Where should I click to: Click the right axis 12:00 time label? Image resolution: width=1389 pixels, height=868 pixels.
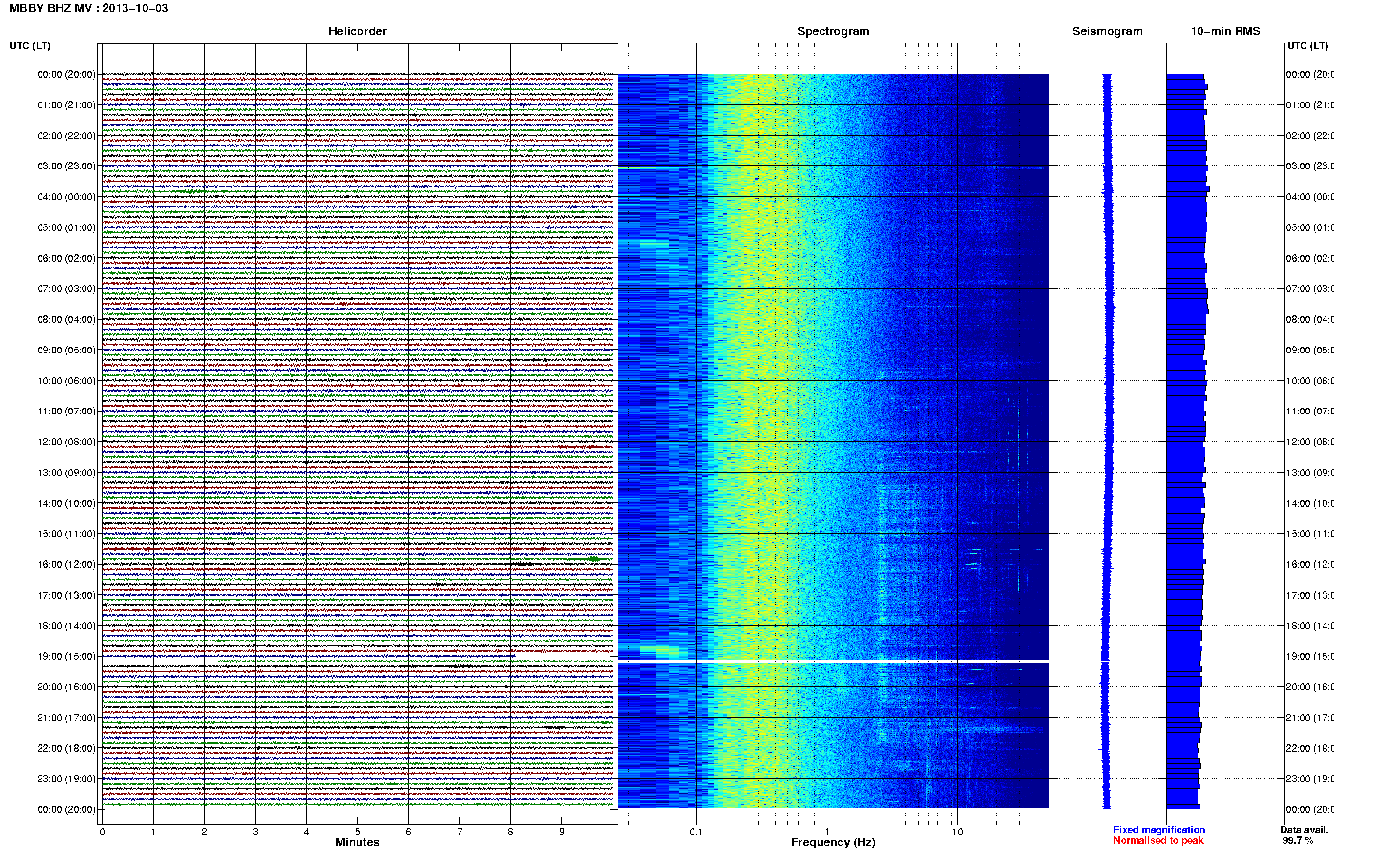tap(1309, 442)
